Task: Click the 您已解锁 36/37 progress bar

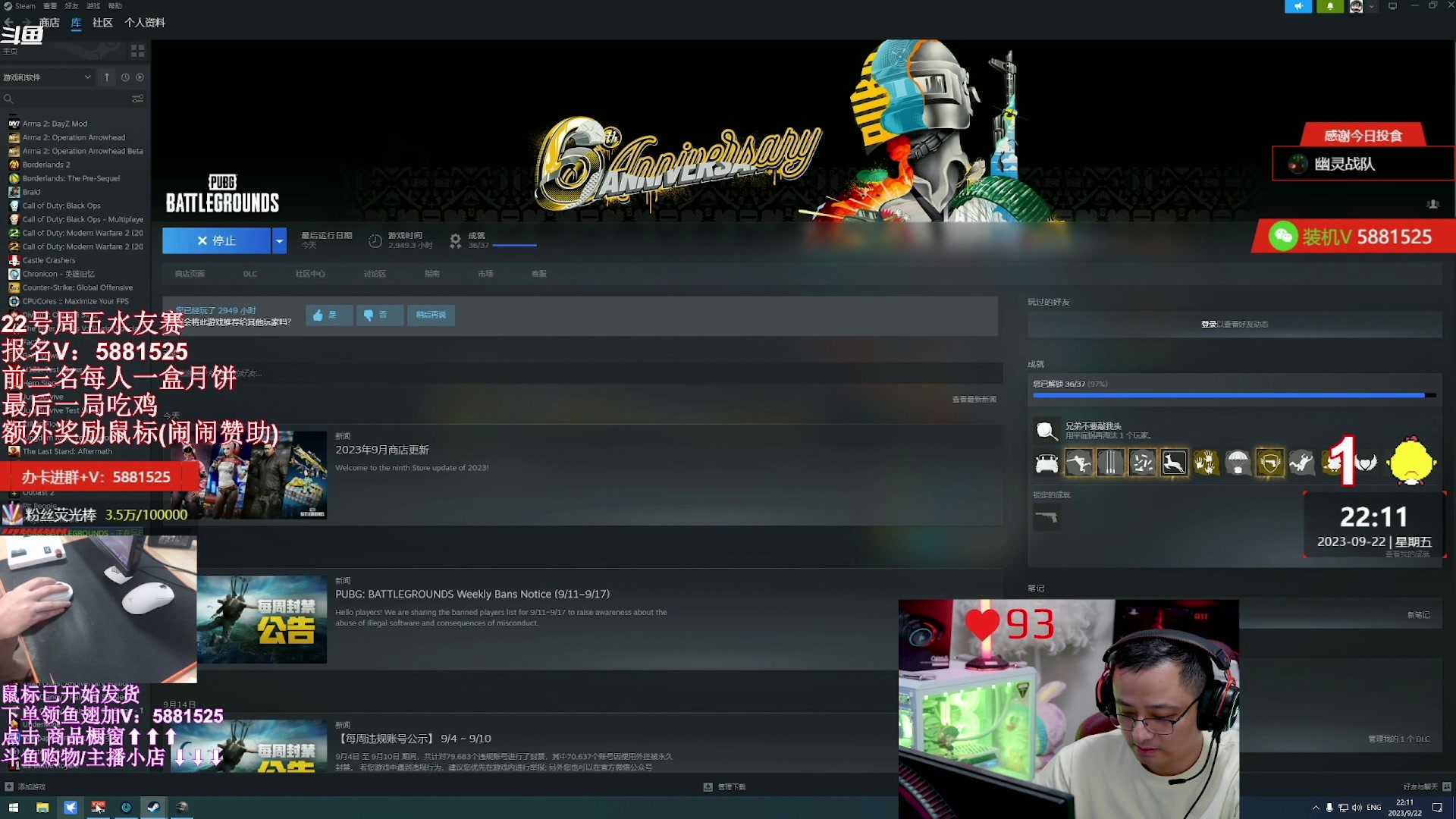Action: 1235,395
